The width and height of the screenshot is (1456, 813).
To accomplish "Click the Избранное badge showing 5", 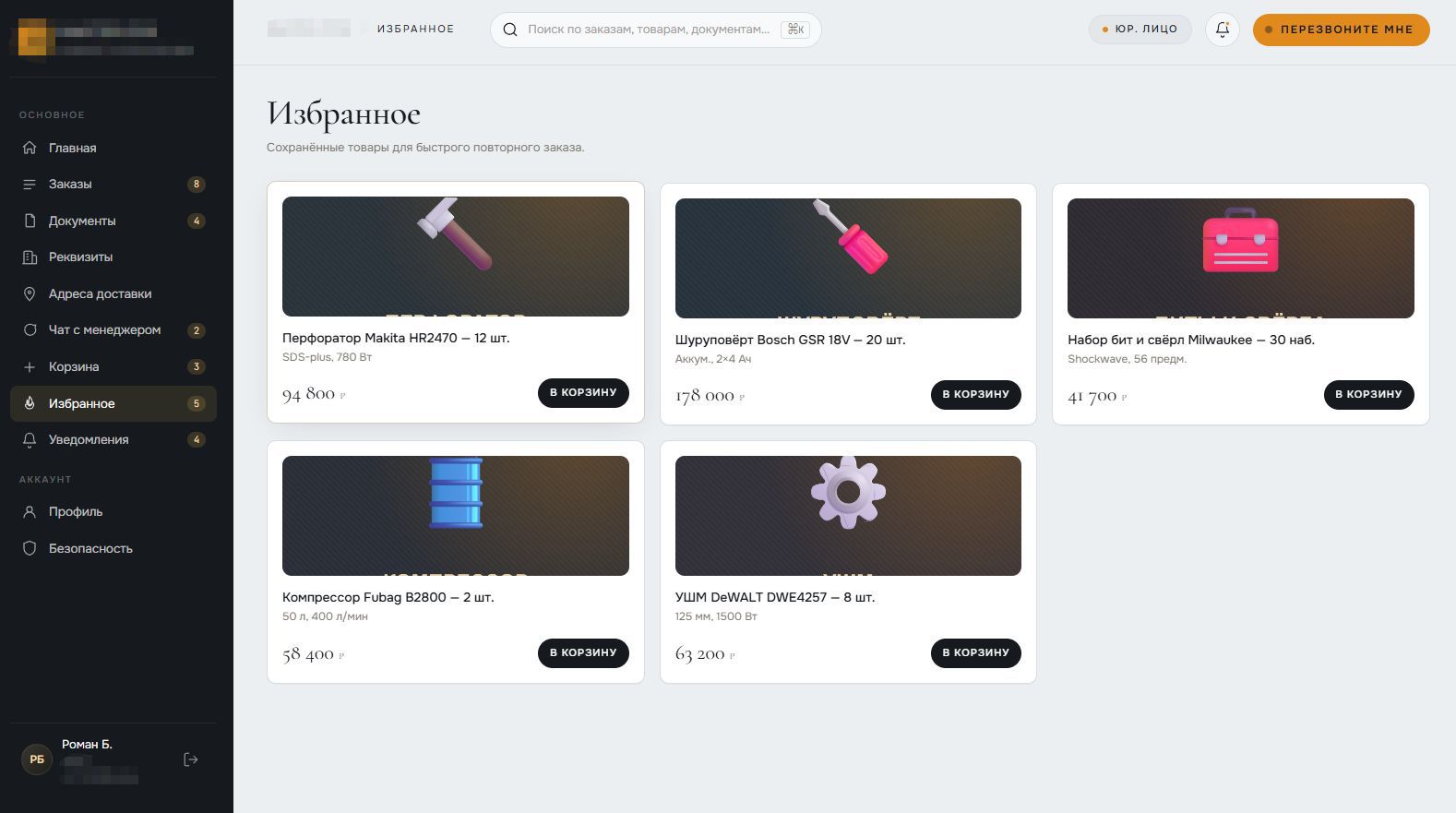I will (196, 403).
